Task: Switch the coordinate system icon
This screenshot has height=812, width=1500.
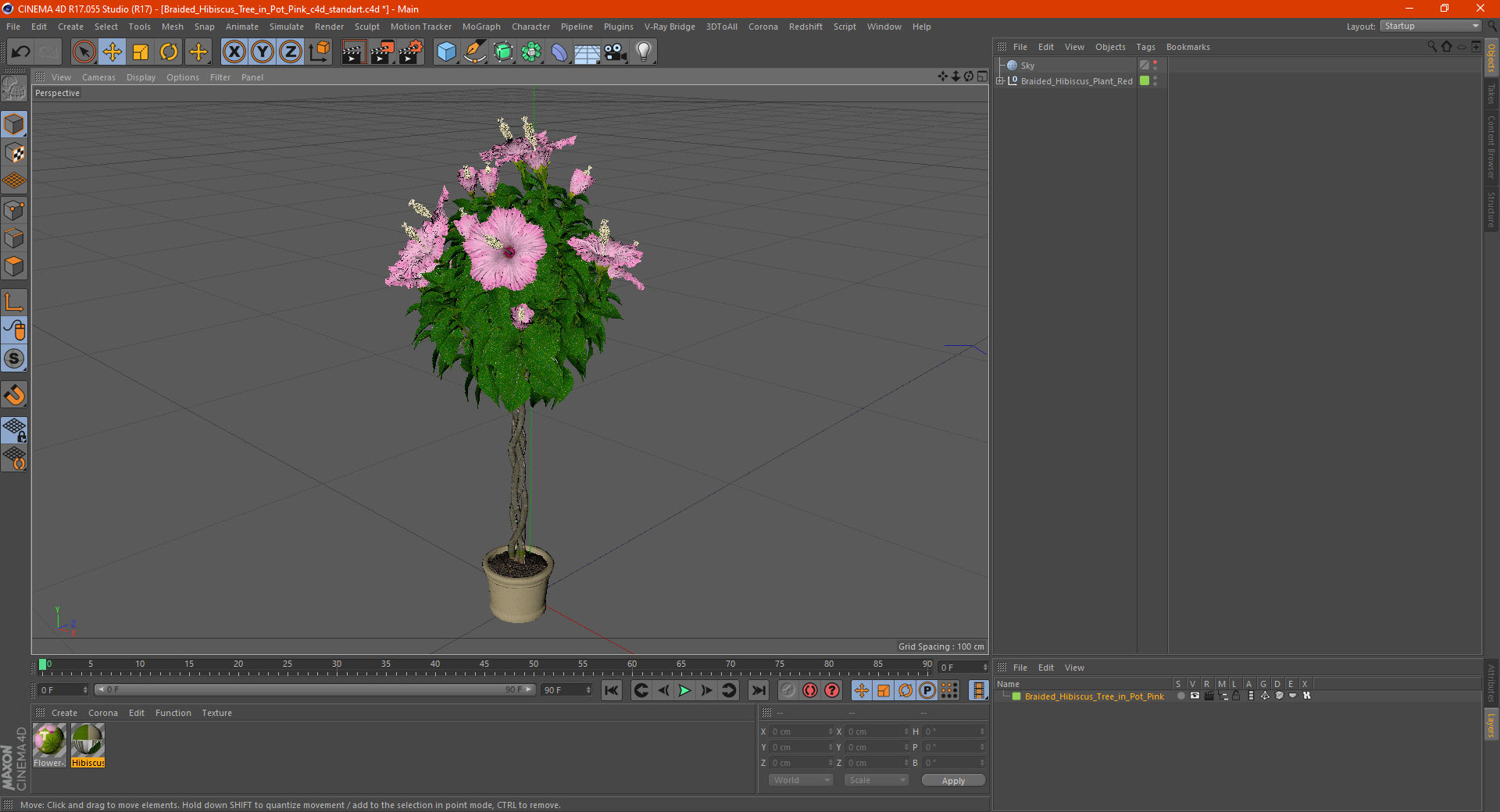Action: point(319,52)
